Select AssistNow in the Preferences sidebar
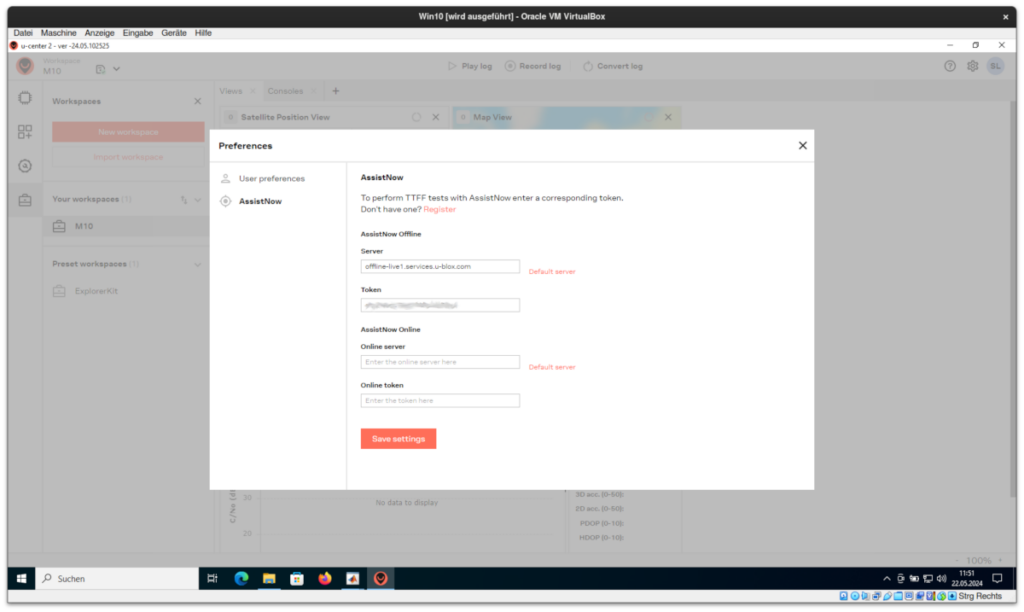The width and height of the screenshot is (1024, 612). coord(260,201)
